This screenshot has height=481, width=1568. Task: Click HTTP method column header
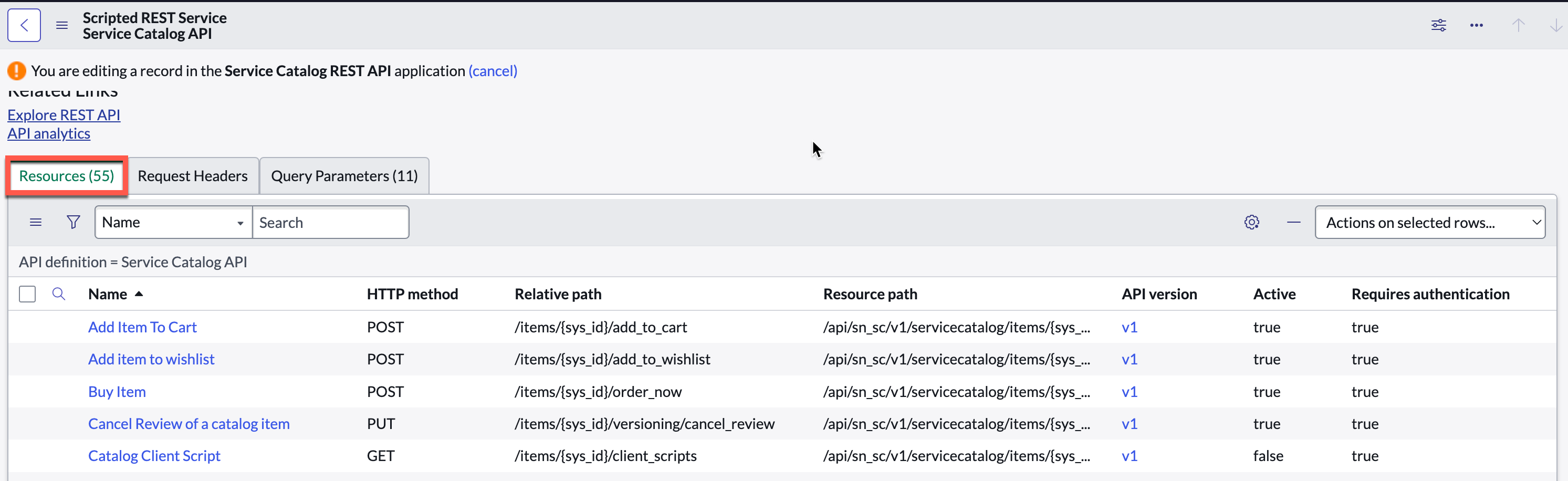[x=412, y=294]
